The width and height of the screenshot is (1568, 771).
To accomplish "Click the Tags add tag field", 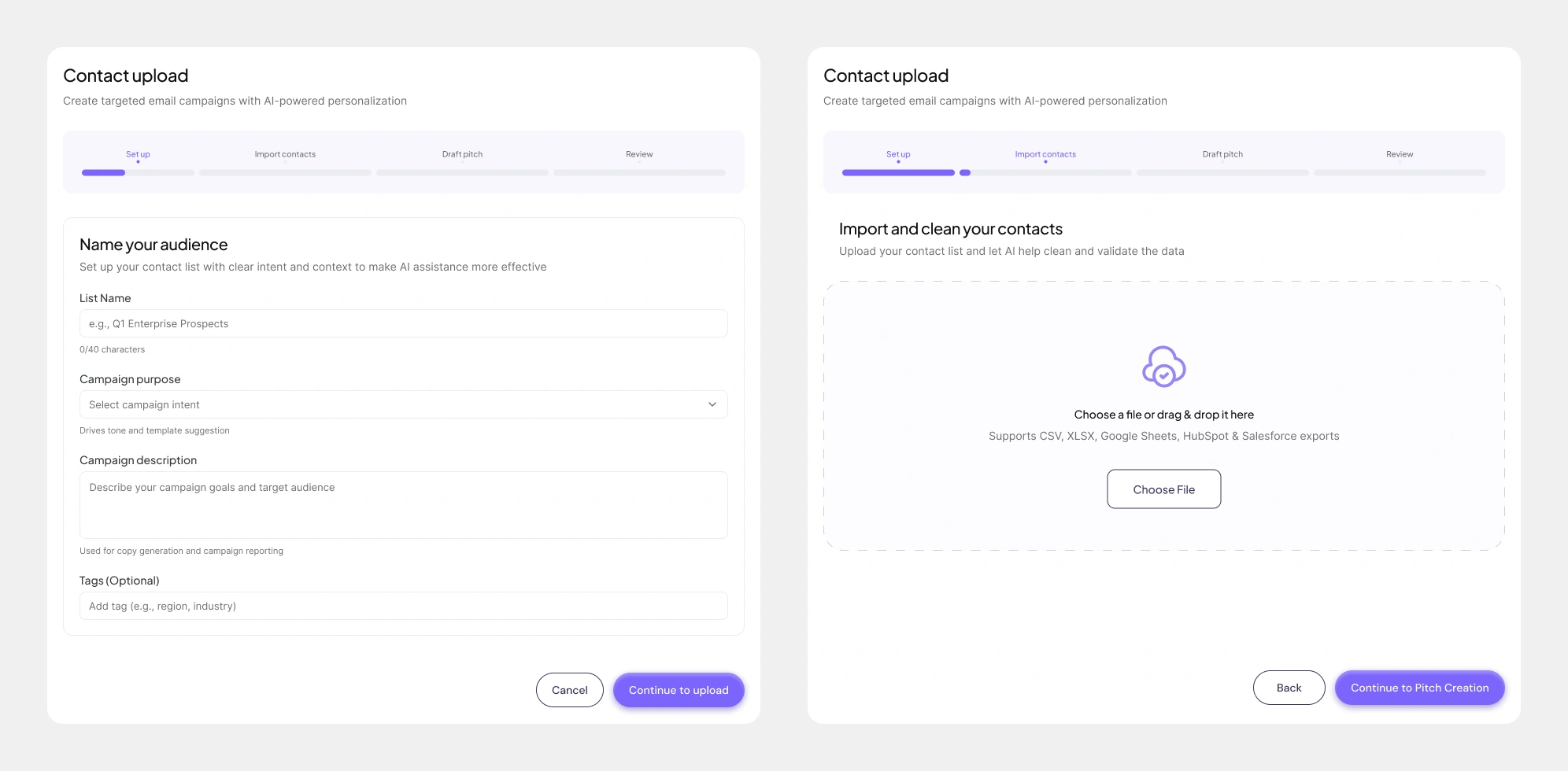I will tap(403, 606).
